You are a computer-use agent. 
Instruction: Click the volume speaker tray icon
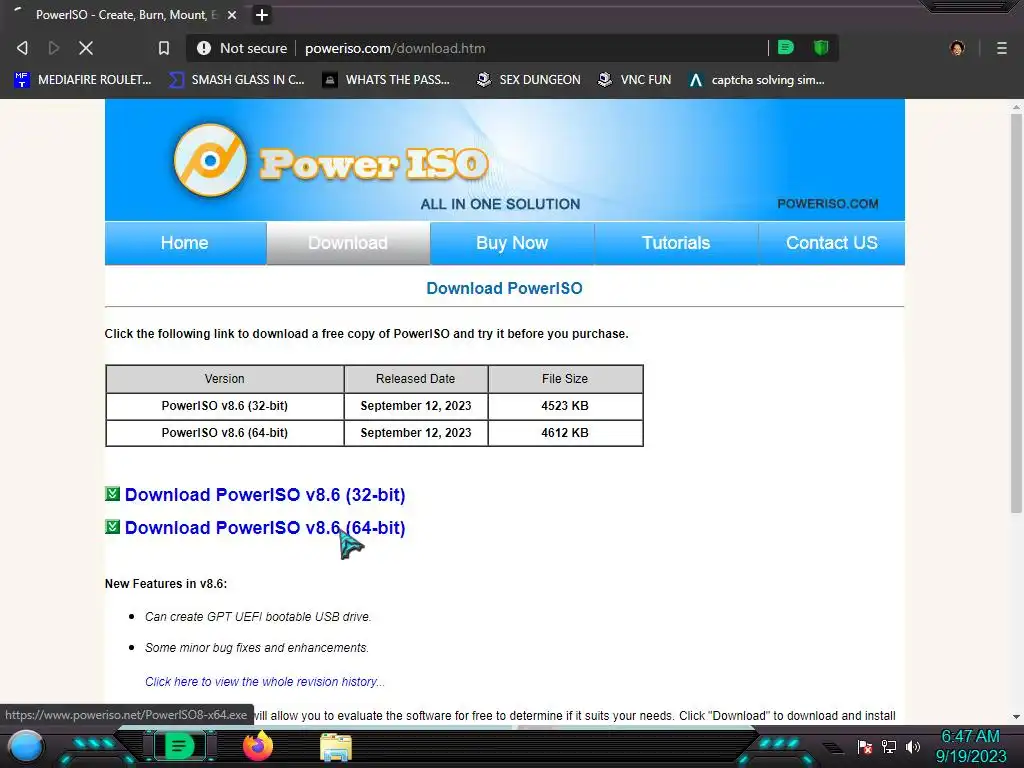click(x=912, y=747)
